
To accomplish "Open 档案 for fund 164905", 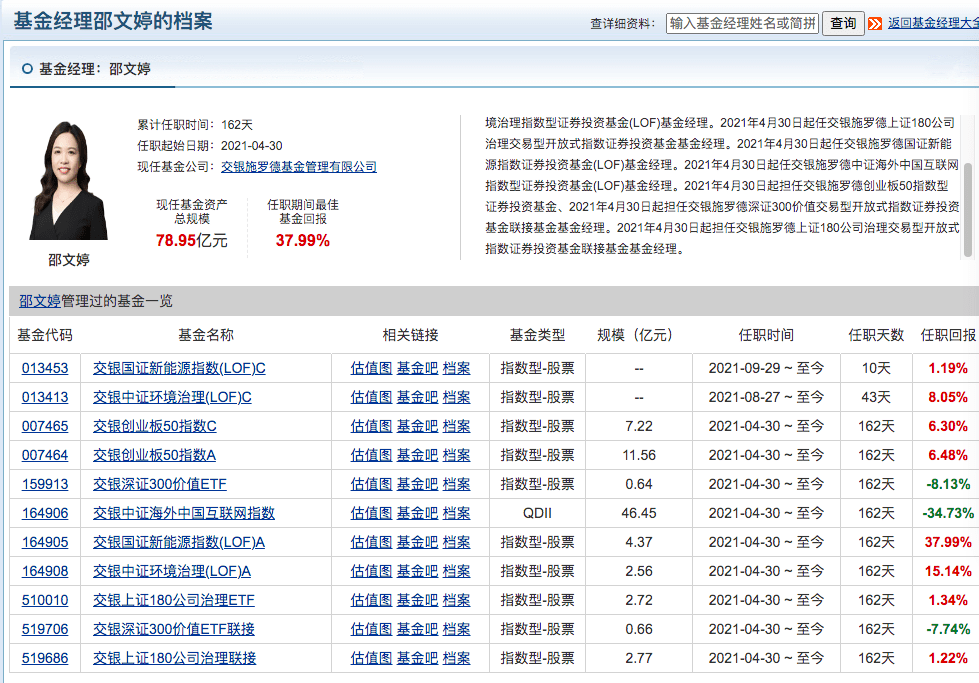I will [x=456, y=543].
